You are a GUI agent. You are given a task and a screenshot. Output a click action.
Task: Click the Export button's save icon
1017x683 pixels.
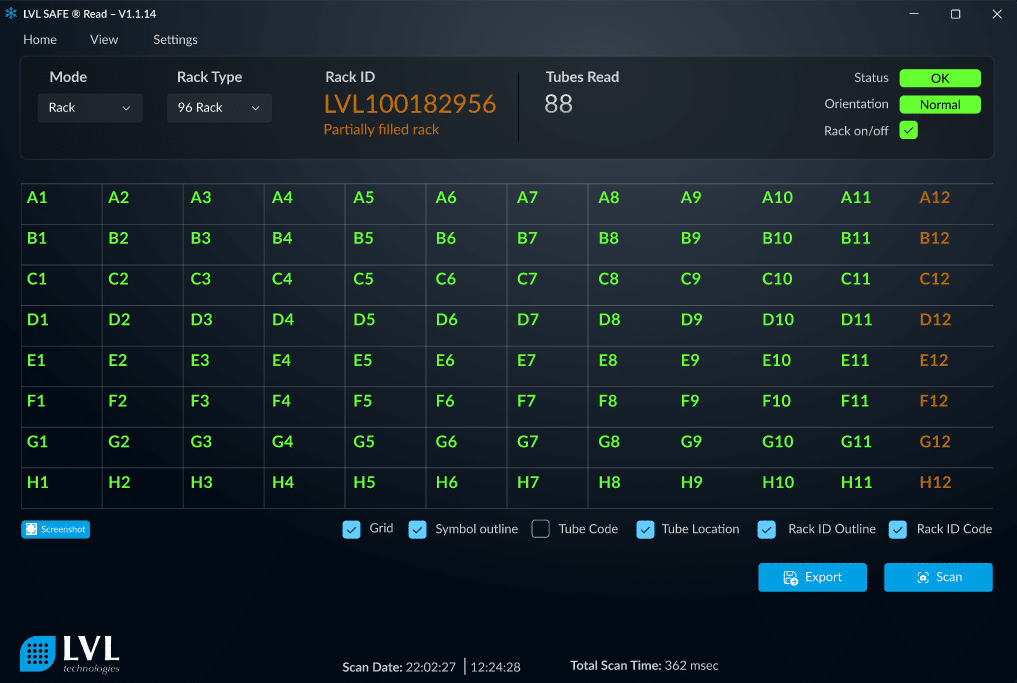790,578
